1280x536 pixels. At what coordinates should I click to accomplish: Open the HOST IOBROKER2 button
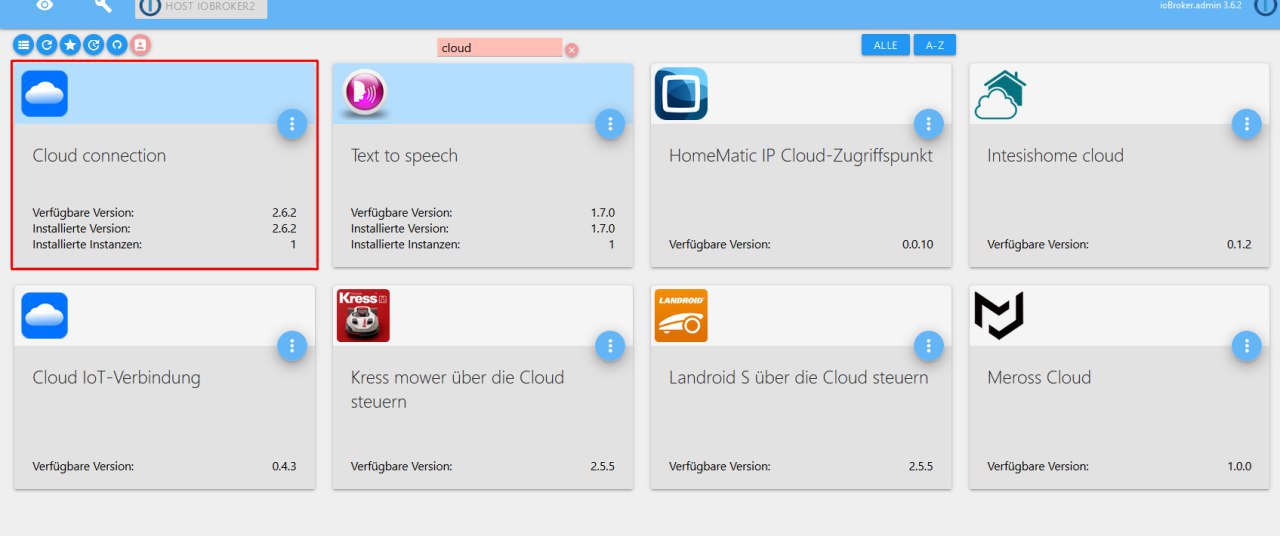pyautogui.click(x=201, y=6)
